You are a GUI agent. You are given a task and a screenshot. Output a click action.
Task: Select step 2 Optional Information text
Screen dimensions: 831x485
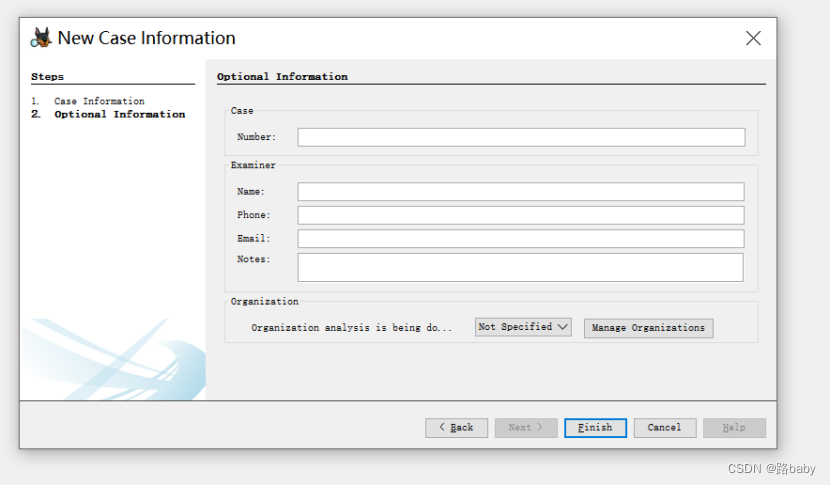(120, 114)
